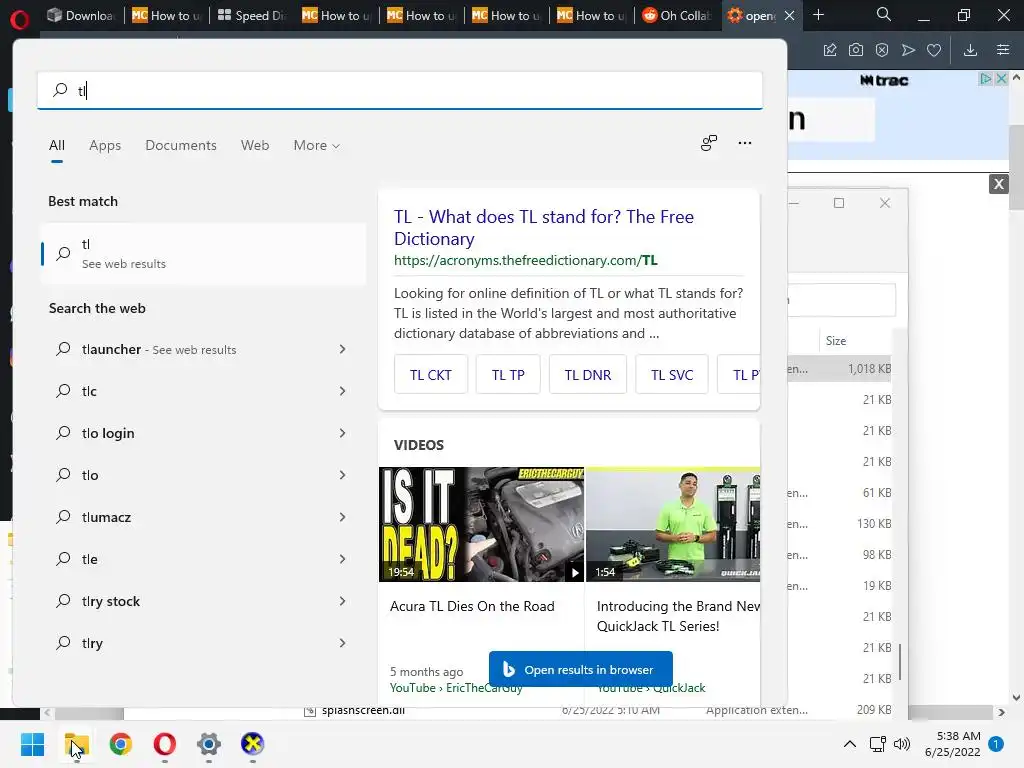Open acronyms.thefreedictionary.com URL link
The height and width of the screenshot is (768, 1024).
[526, 261]
